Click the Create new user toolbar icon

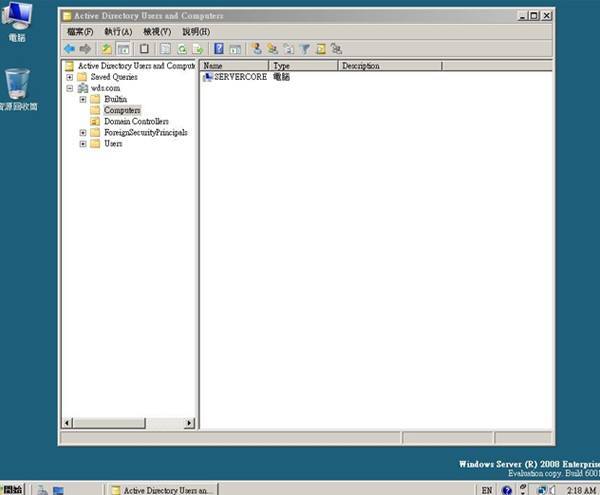tap(256, 48)
